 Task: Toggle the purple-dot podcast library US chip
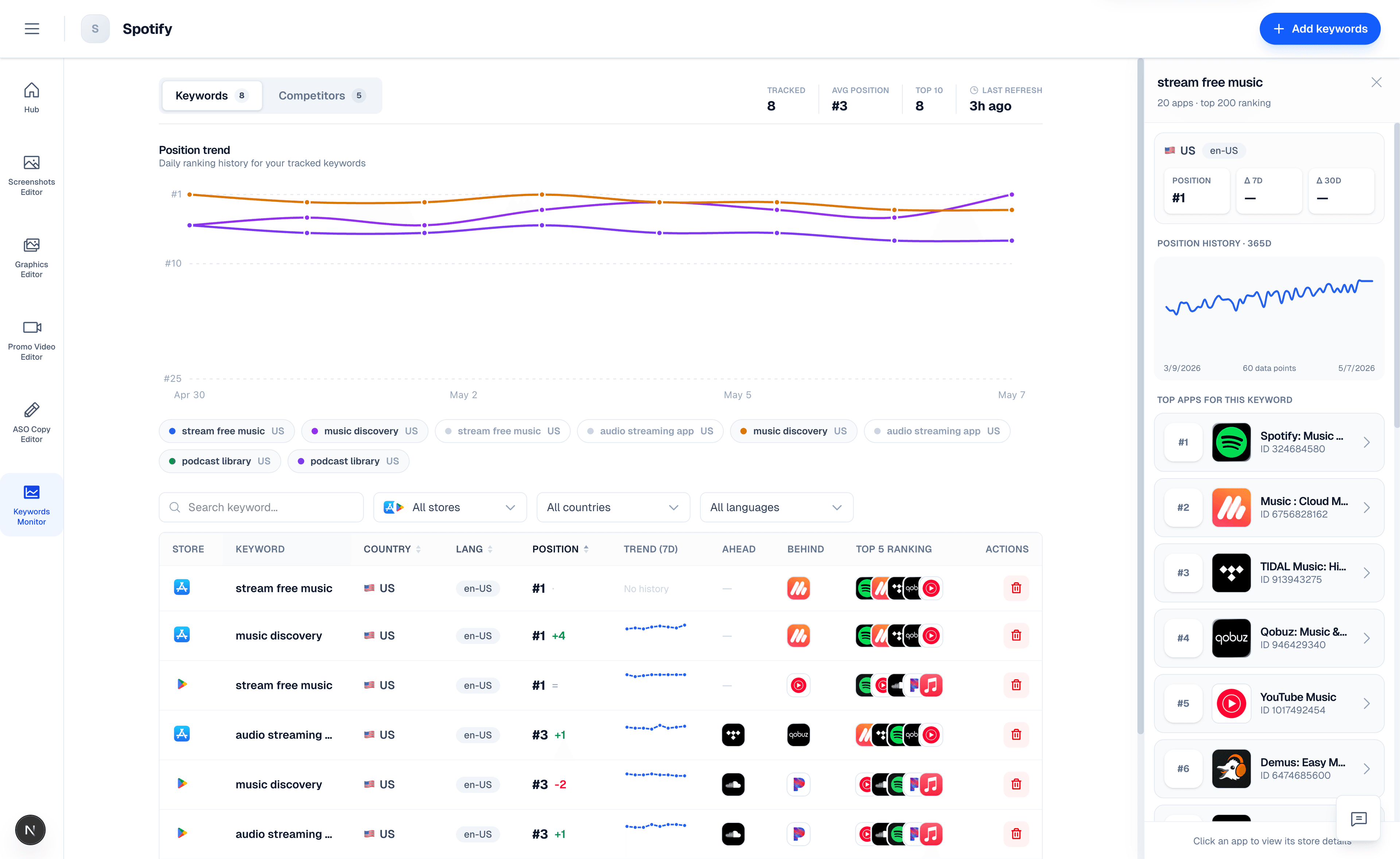point(348,461)
